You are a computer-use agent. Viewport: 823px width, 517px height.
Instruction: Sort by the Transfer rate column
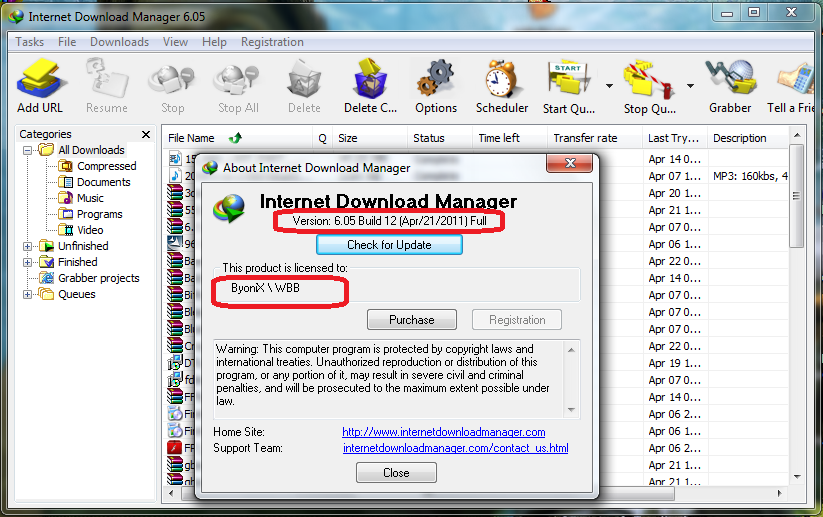click(x=595, y=138)
